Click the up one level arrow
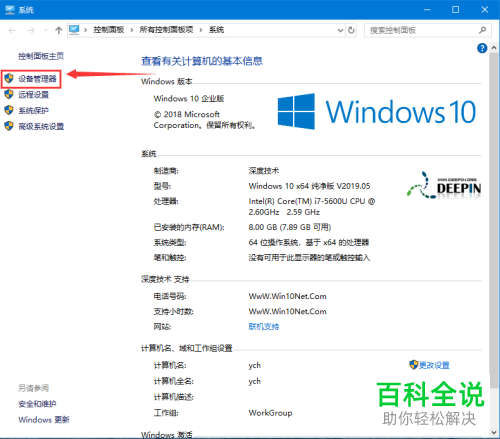Image resolution: width=500 pixels, height=439 pixels. click(59, 30)
